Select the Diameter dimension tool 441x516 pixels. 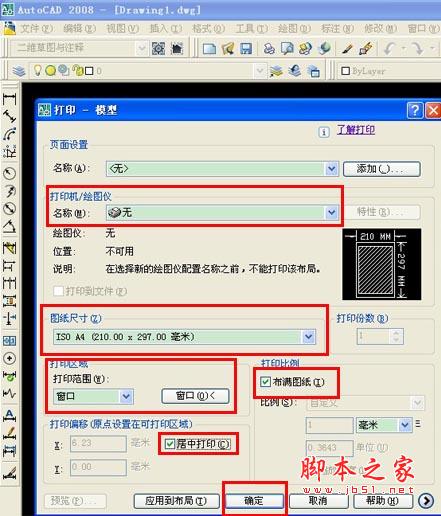[9, 209]
